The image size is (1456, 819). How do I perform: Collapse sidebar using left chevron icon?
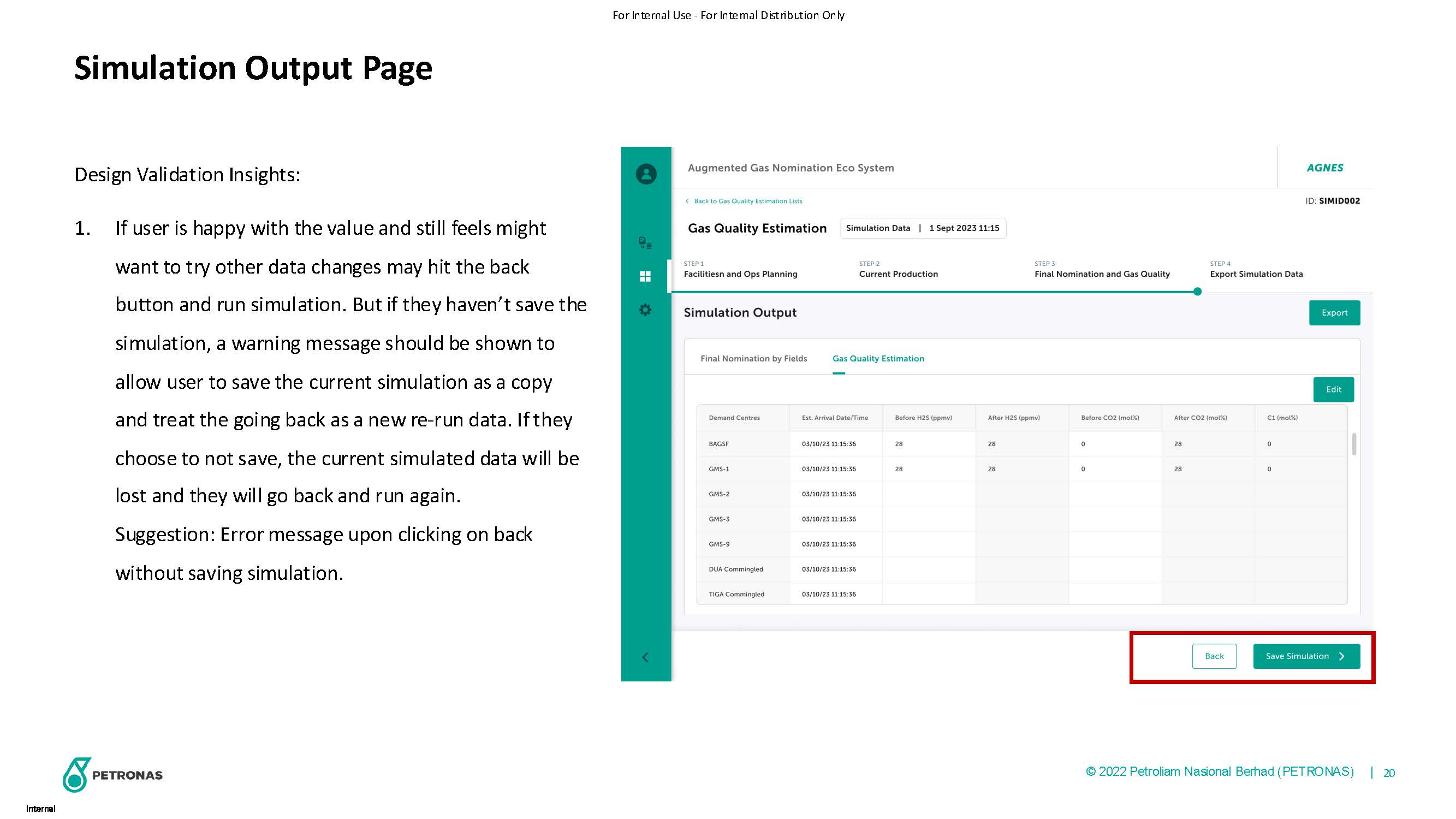[x=645, y=657]
